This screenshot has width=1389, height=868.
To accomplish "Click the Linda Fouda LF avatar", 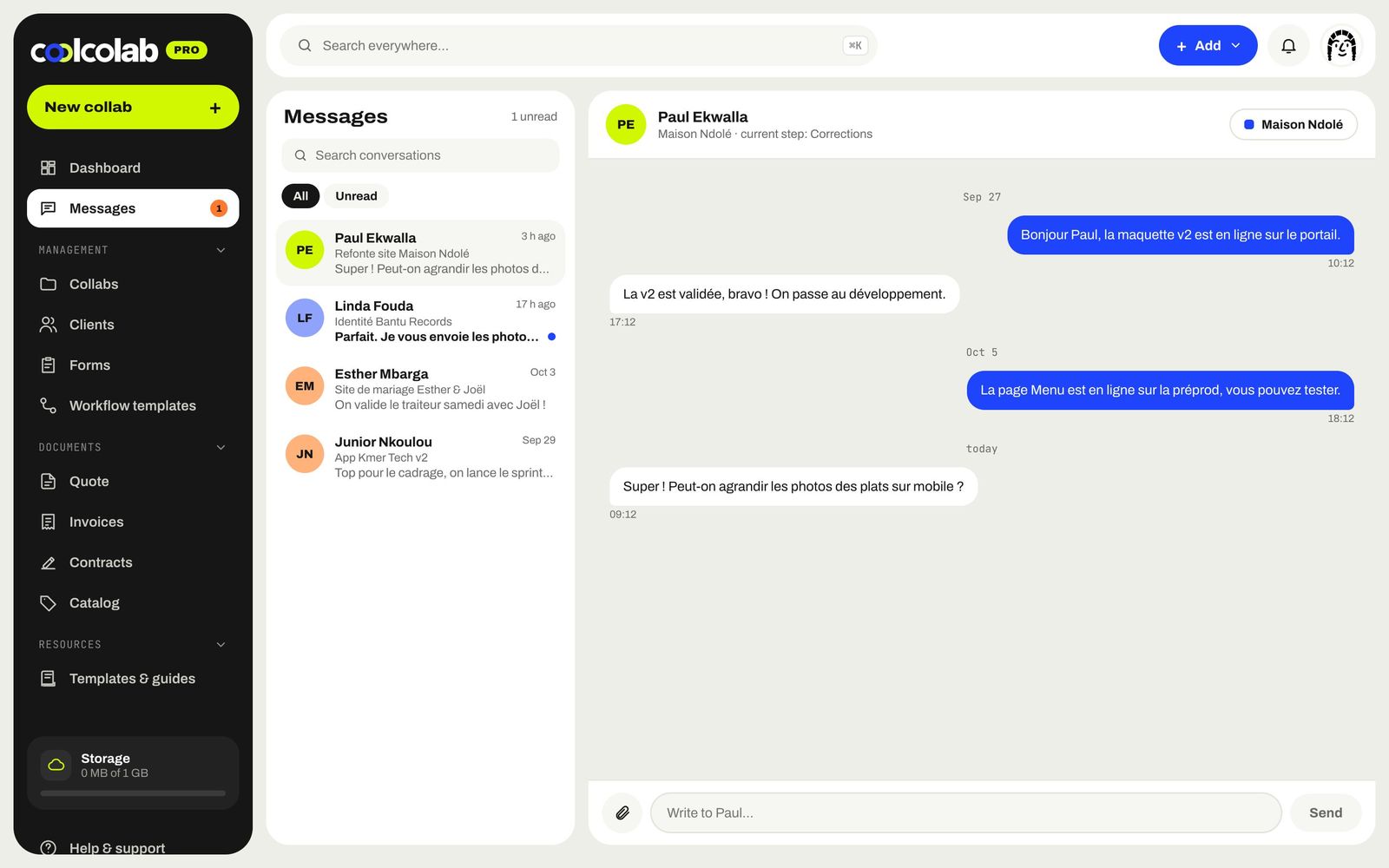I will (x=305, y=318).
